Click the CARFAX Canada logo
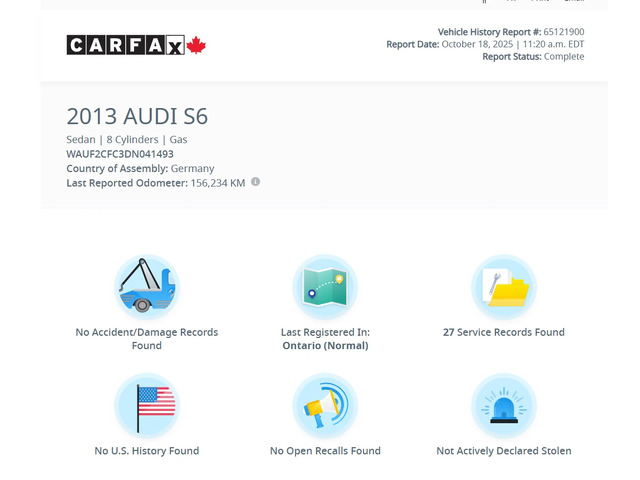Screen dimensions: 640x480 (x=136, y=45)
